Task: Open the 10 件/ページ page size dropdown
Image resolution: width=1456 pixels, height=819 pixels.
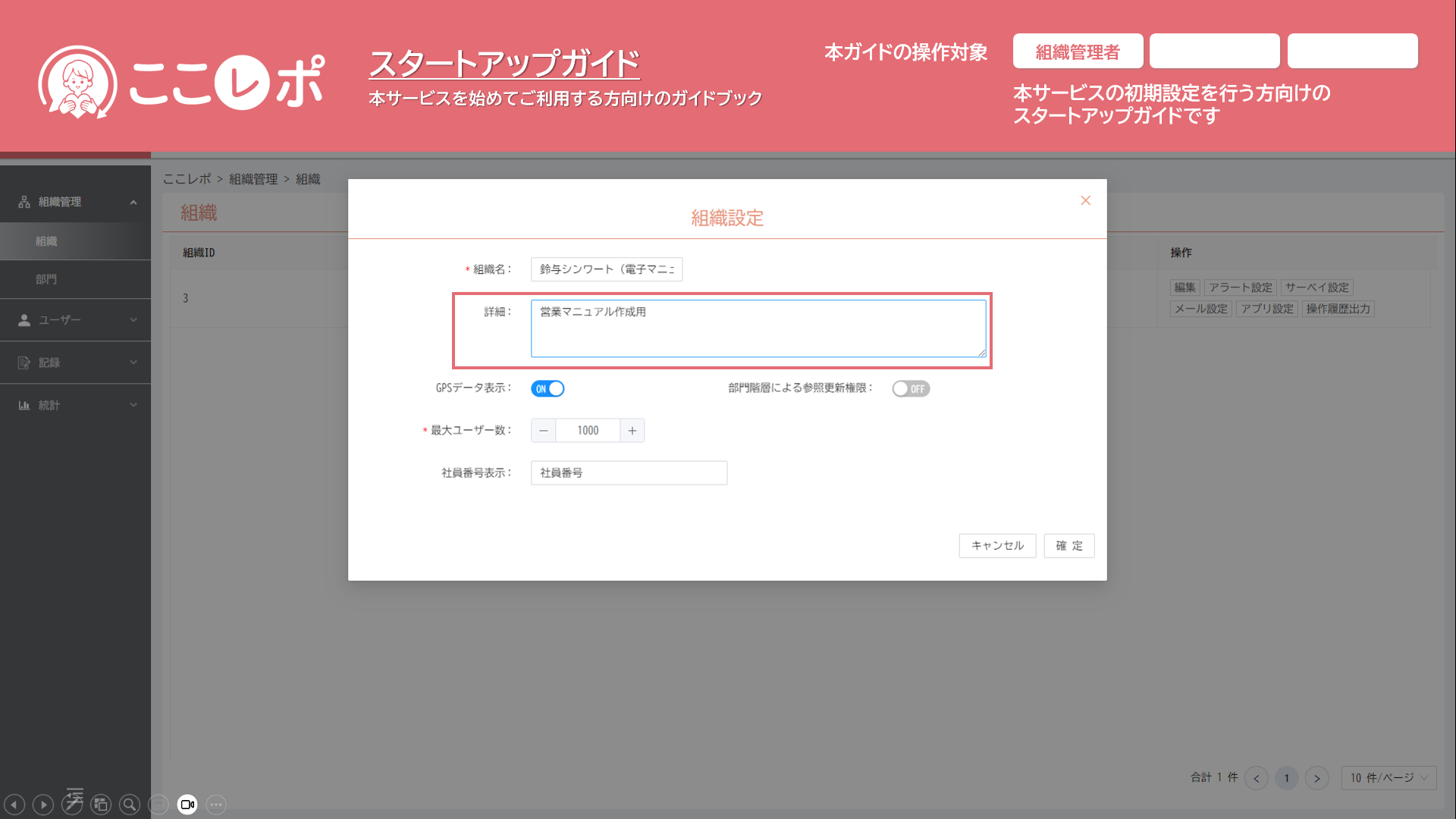Action: (1389, 778)
